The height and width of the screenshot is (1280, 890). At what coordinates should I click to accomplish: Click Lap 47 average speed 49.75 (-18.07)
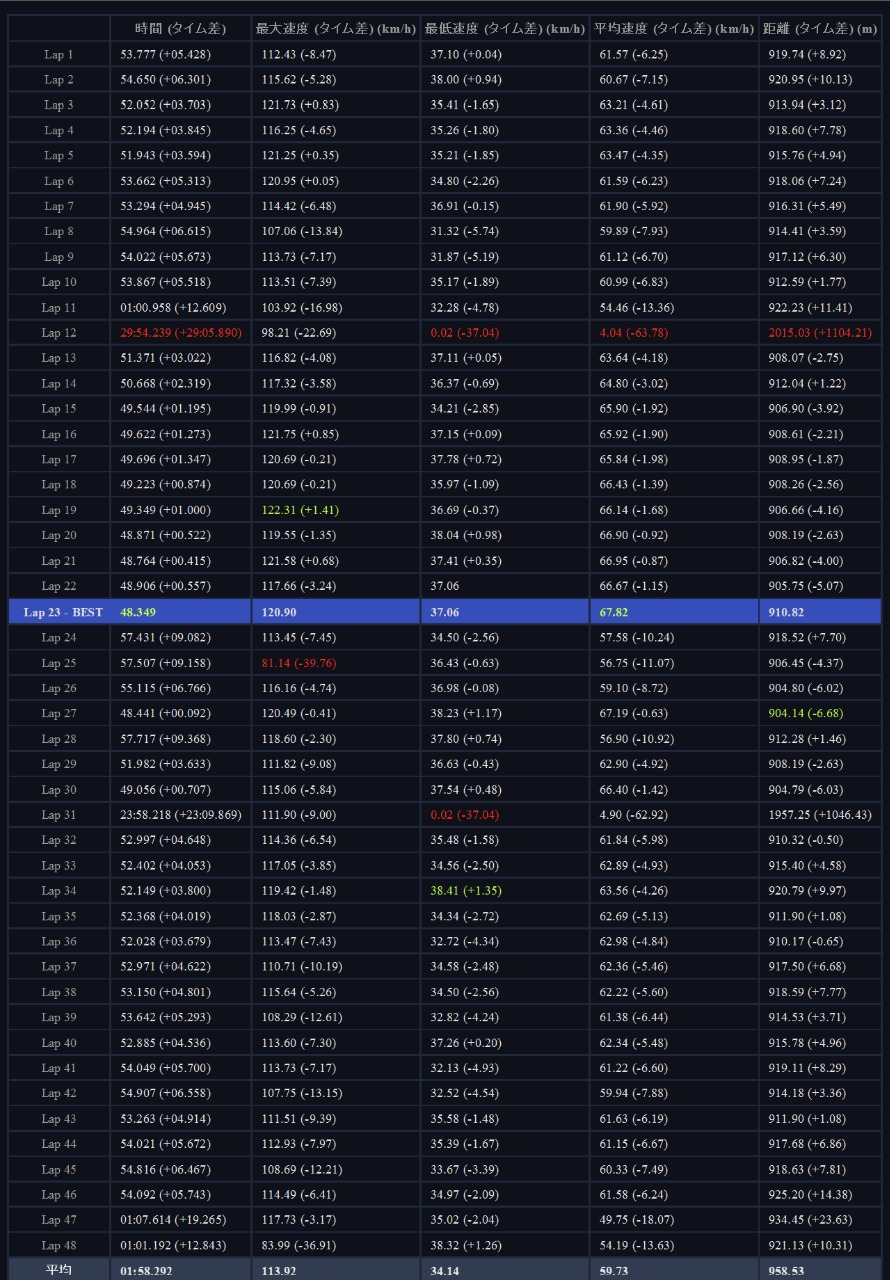(637, 1220)
